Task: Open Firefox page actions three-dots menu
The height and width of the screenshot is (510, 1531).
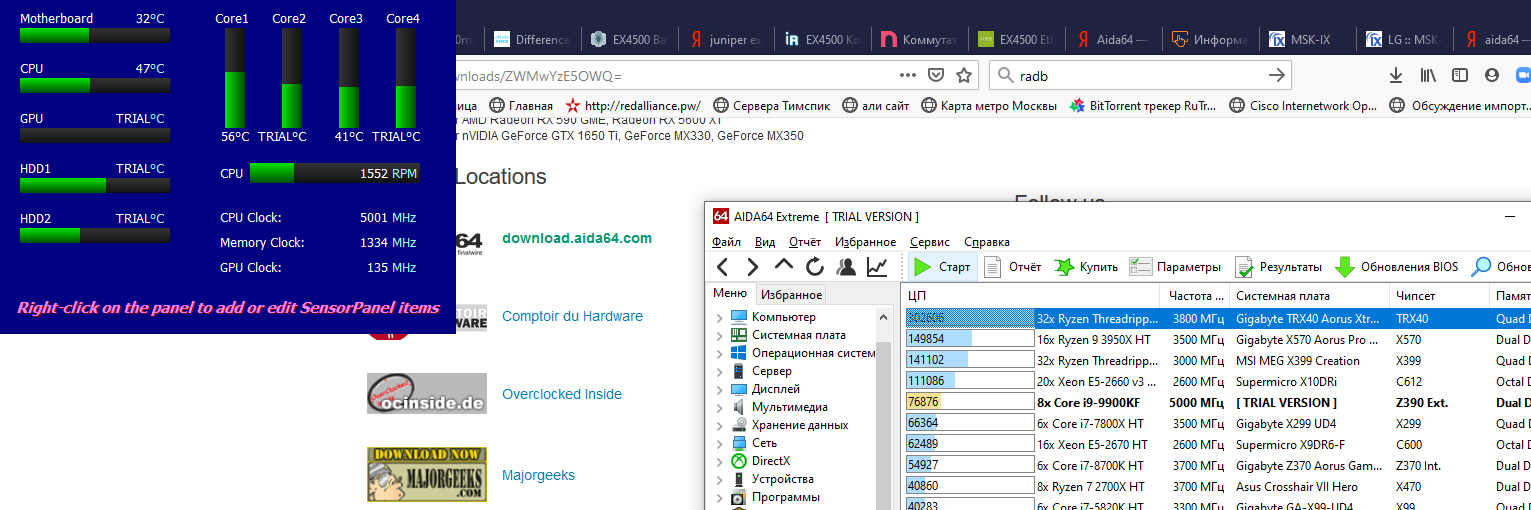Action: (x=908, y=75)
